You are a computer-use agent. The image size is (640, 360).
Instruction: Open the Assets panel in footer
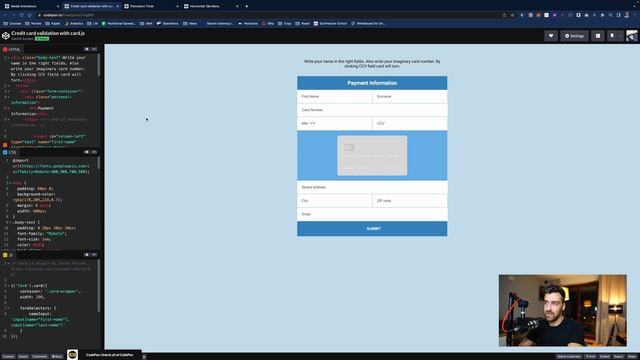point(23,356)
